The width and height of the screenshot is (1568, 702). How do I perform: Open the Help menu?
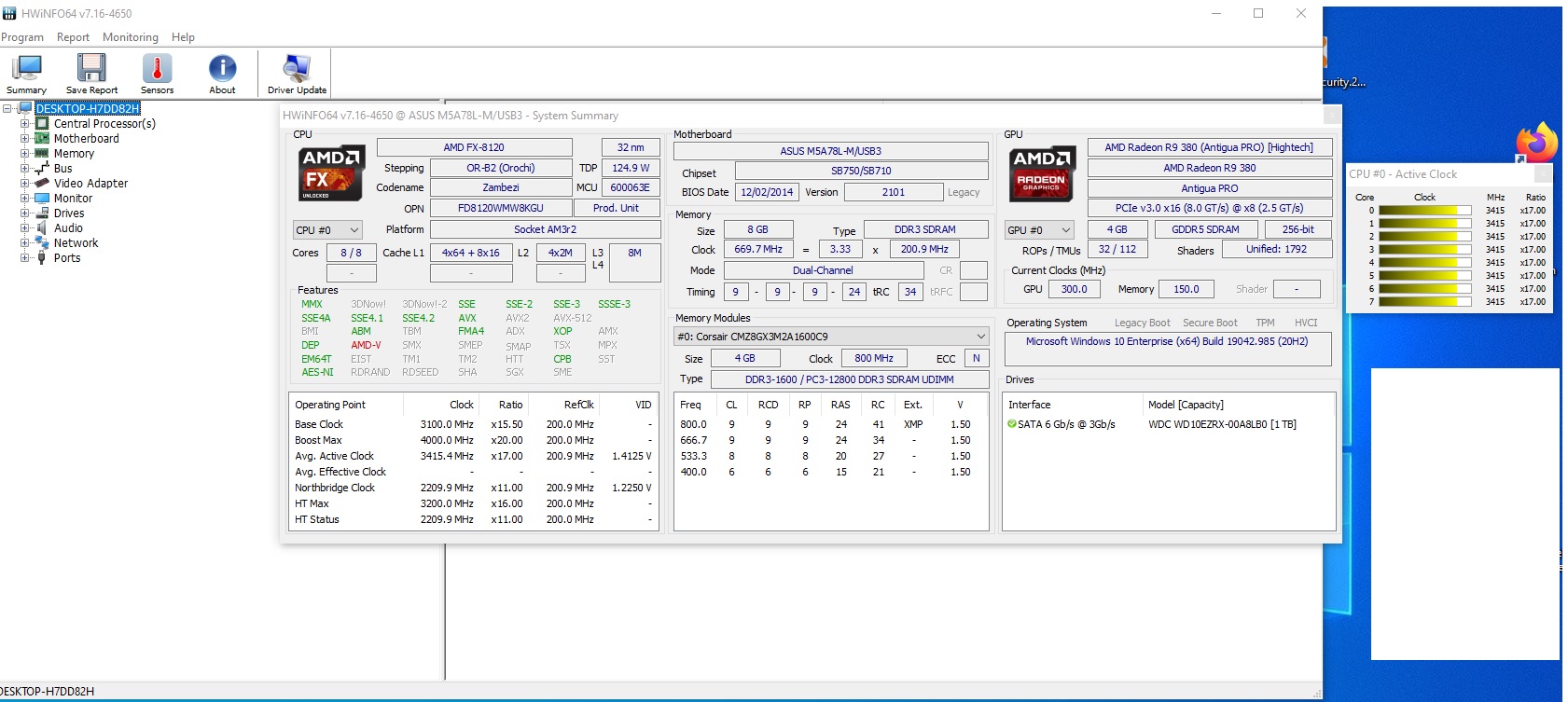[x=184, y=37]
